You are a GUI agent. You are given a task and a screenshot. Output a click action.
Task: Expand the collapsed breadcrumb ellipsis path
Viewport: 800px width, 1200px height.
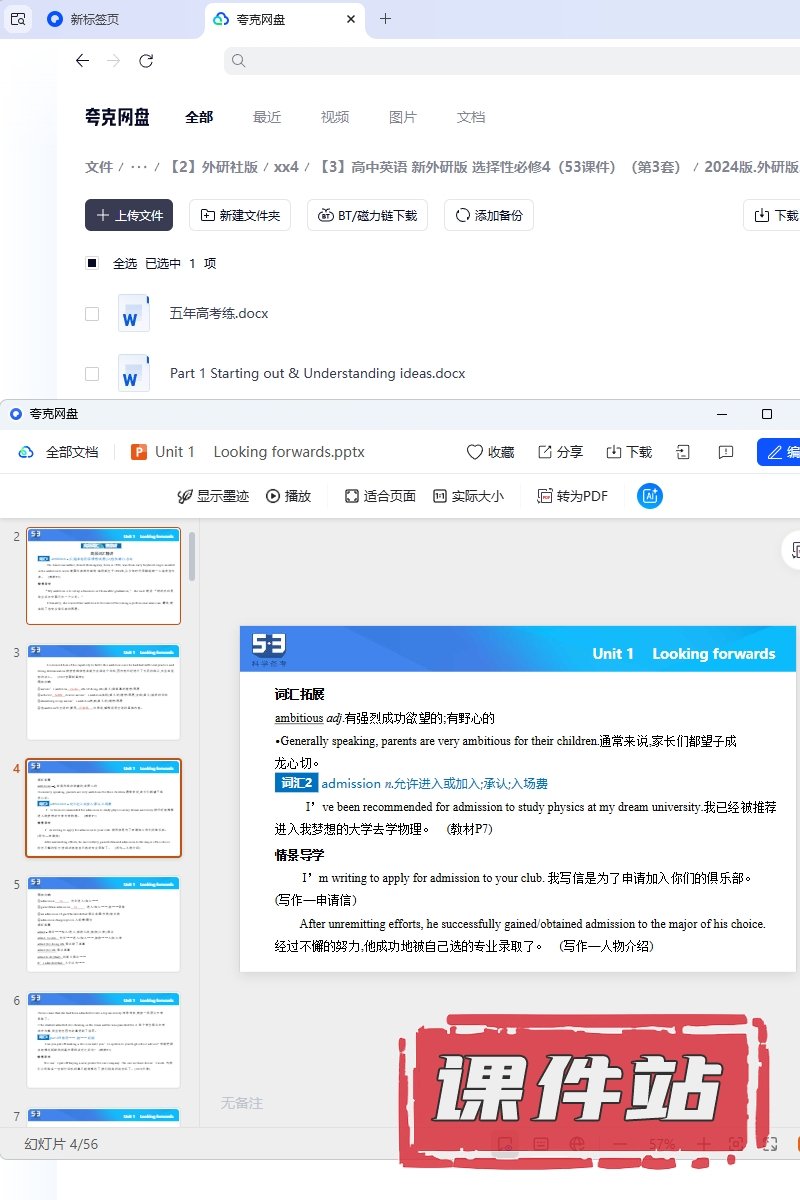click(139, 167)
